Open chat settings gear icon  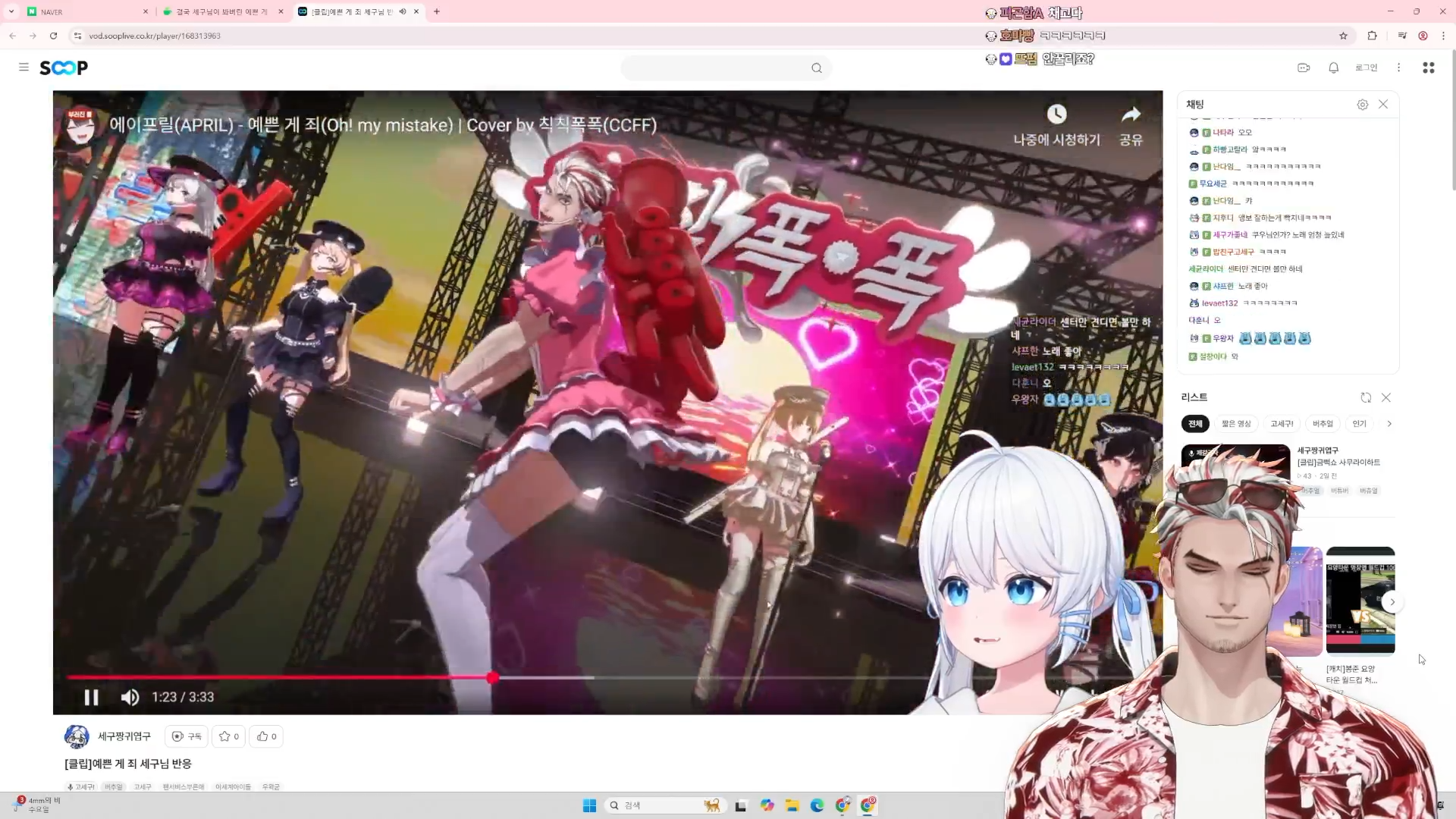1362,105
